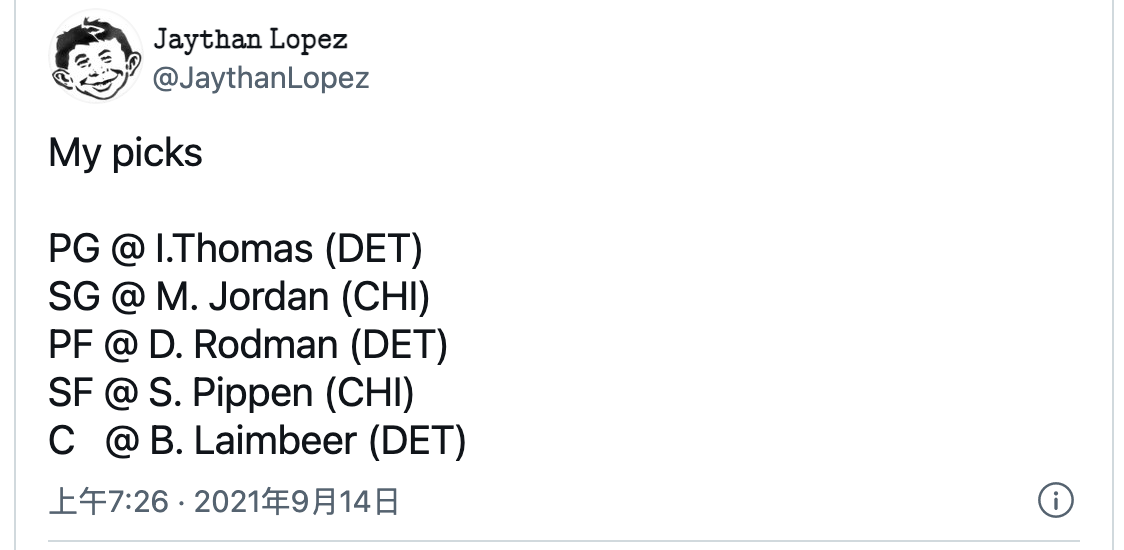The height and width of the screenshot is (550, 1124).
Task: Click the (CHI) text after M. Jordan
Action: click(x=385, y=297)
